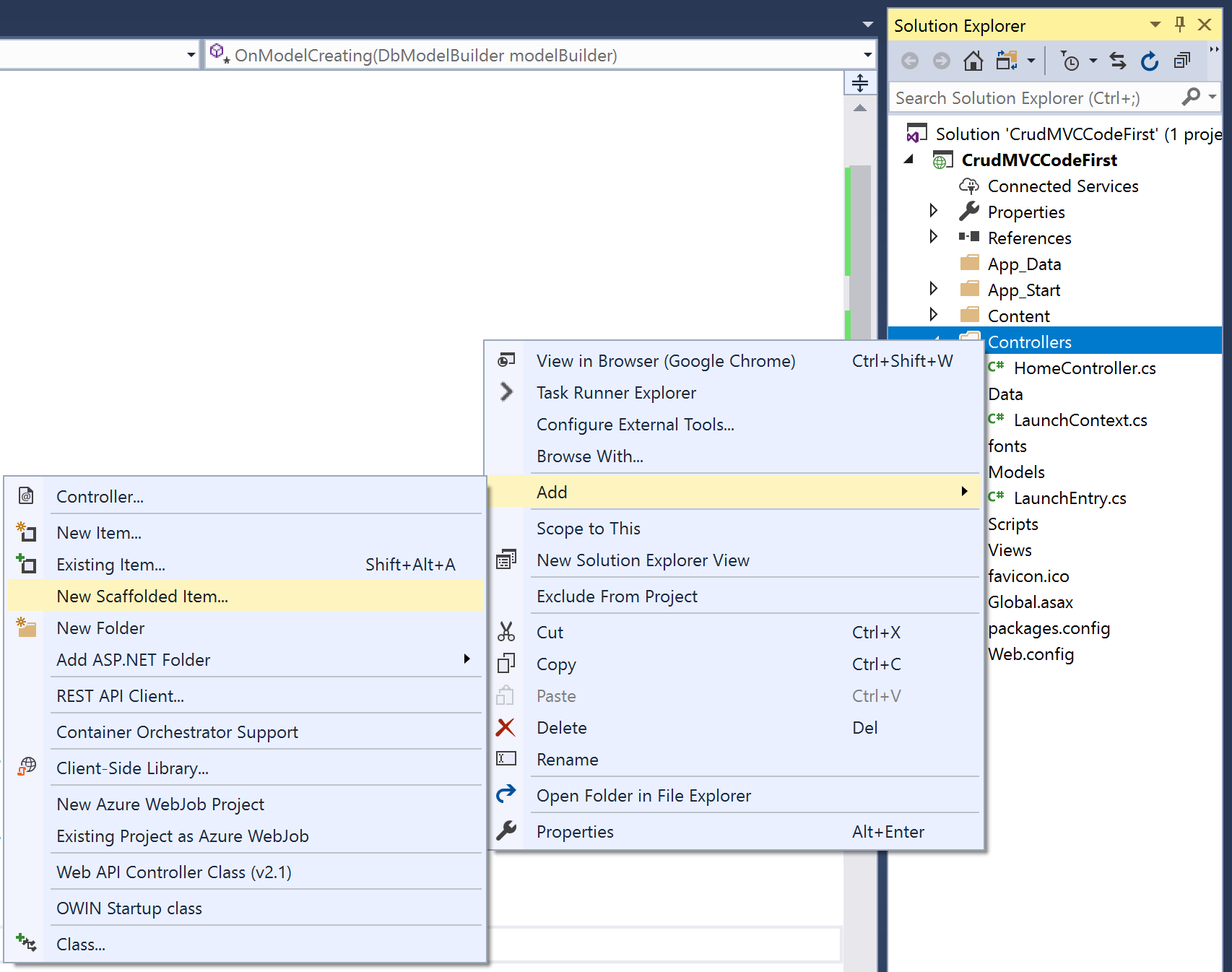Collapse the CrudMVCCodeFirst project node
The height and width of the screenshot is (972, 1232).
point(909,160)
